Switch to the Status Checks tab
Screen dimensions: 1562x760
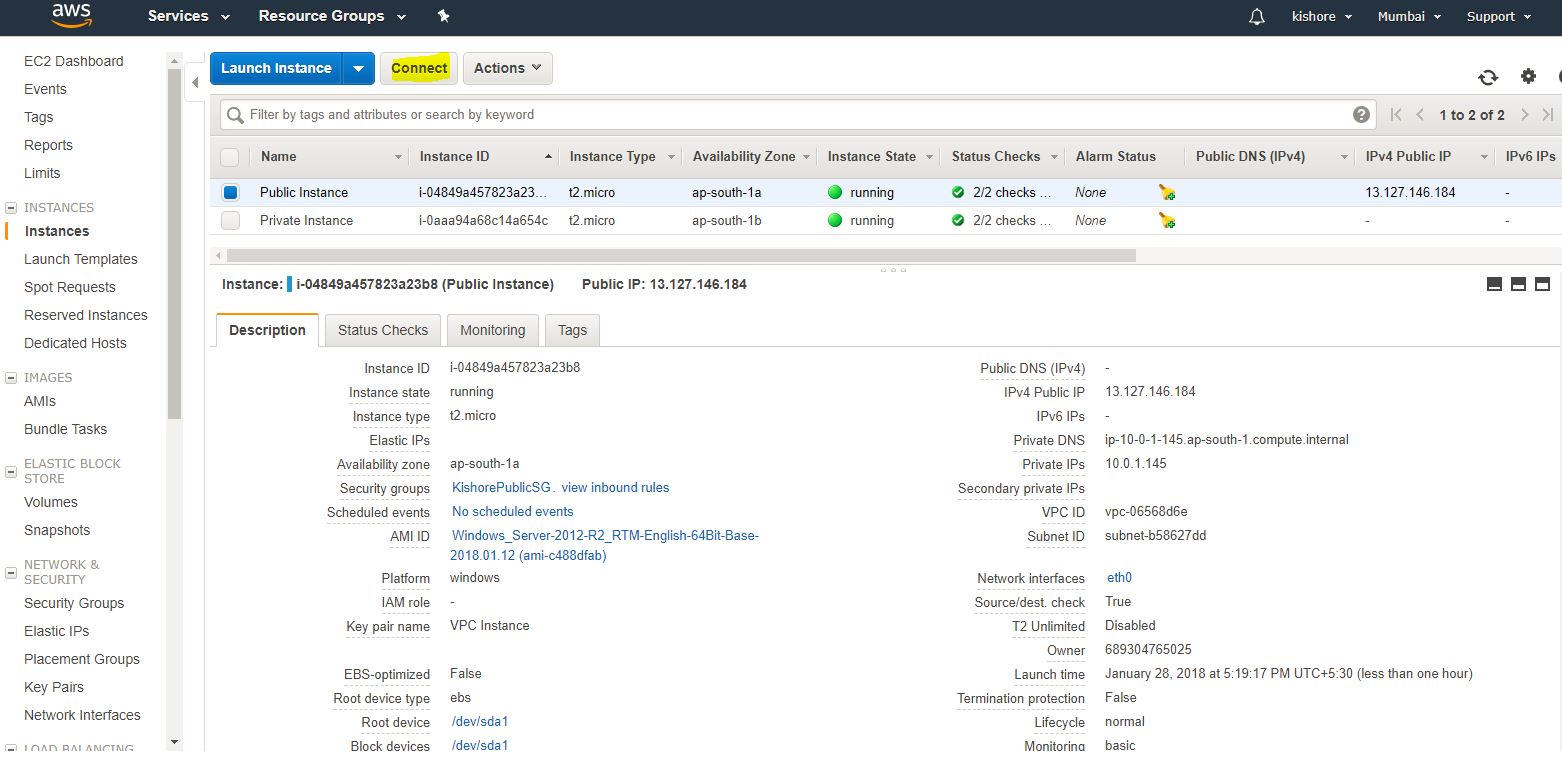[x=382, y=330]
